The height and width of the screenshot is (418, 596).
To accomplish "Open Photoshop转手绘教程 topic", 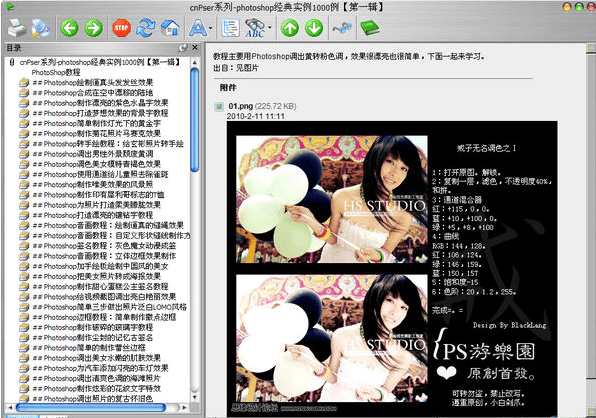I will click(x=108, y=144).
